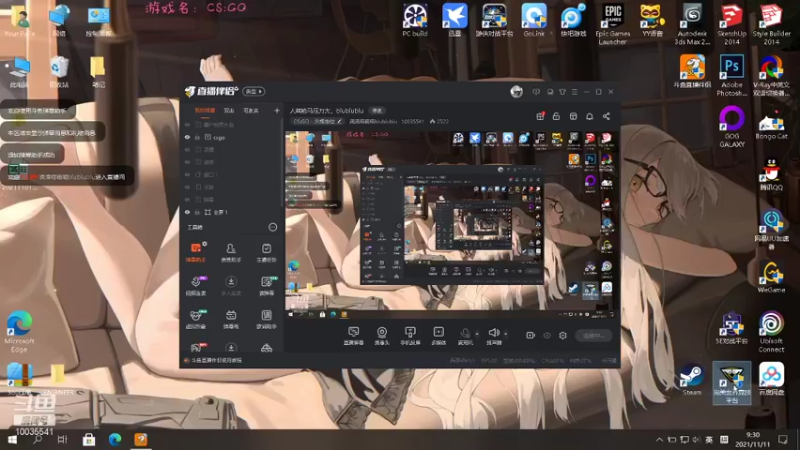
Task: Open Microsoft Edge desktop shortcut
Action: point(19,332)
